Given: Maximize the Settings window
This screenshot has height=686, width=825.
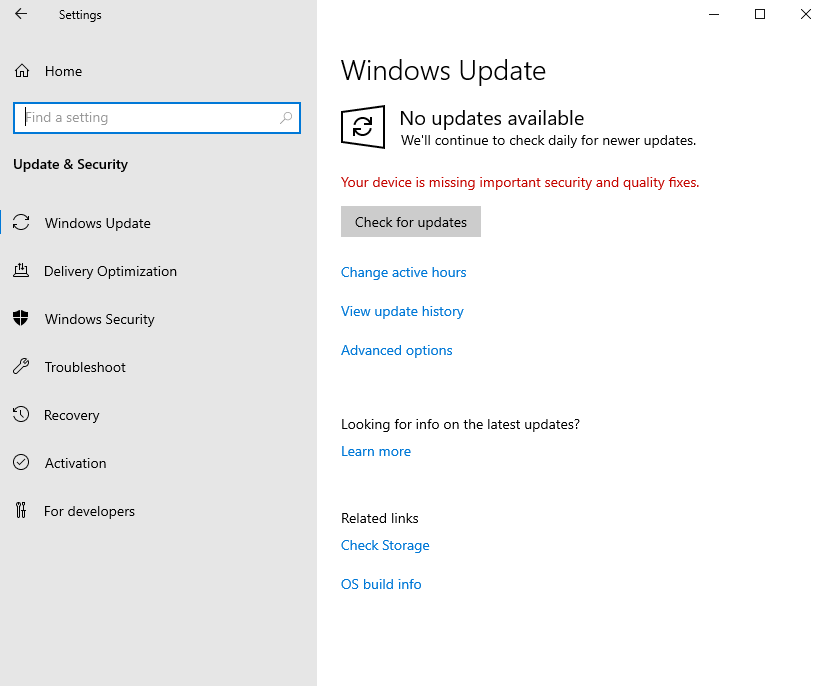Looking at the screenshot, I should (x=760, y=14).
